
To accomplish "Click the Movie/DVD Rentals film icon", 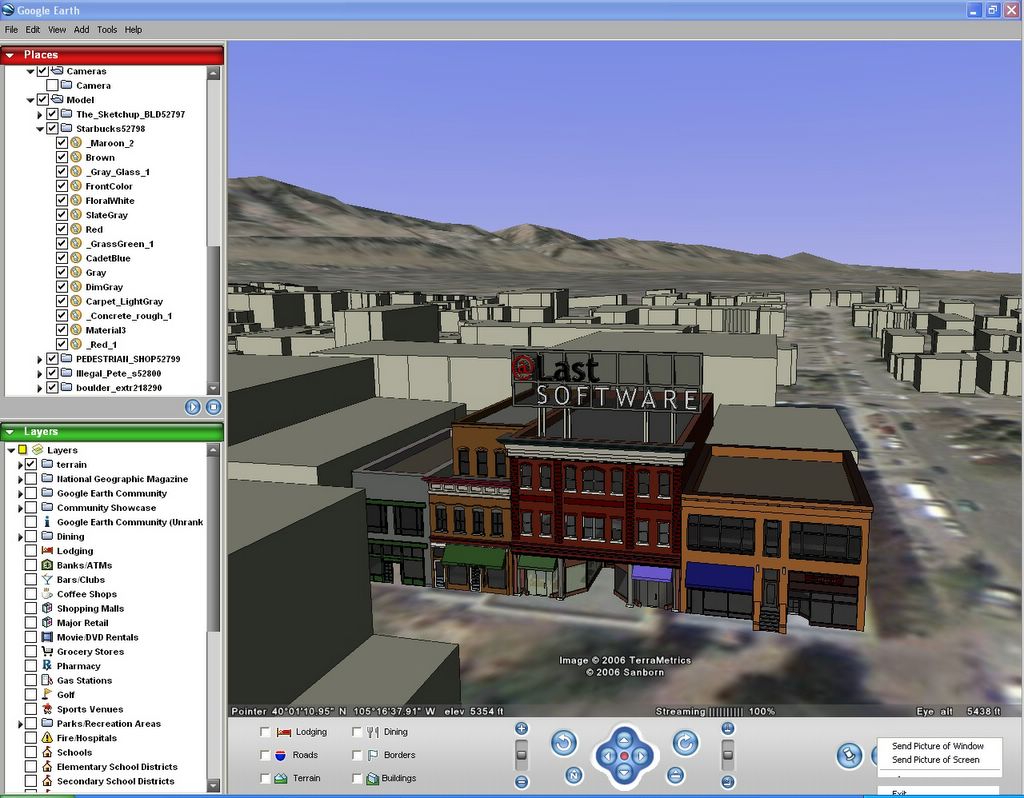I will (x=47, y=637).
